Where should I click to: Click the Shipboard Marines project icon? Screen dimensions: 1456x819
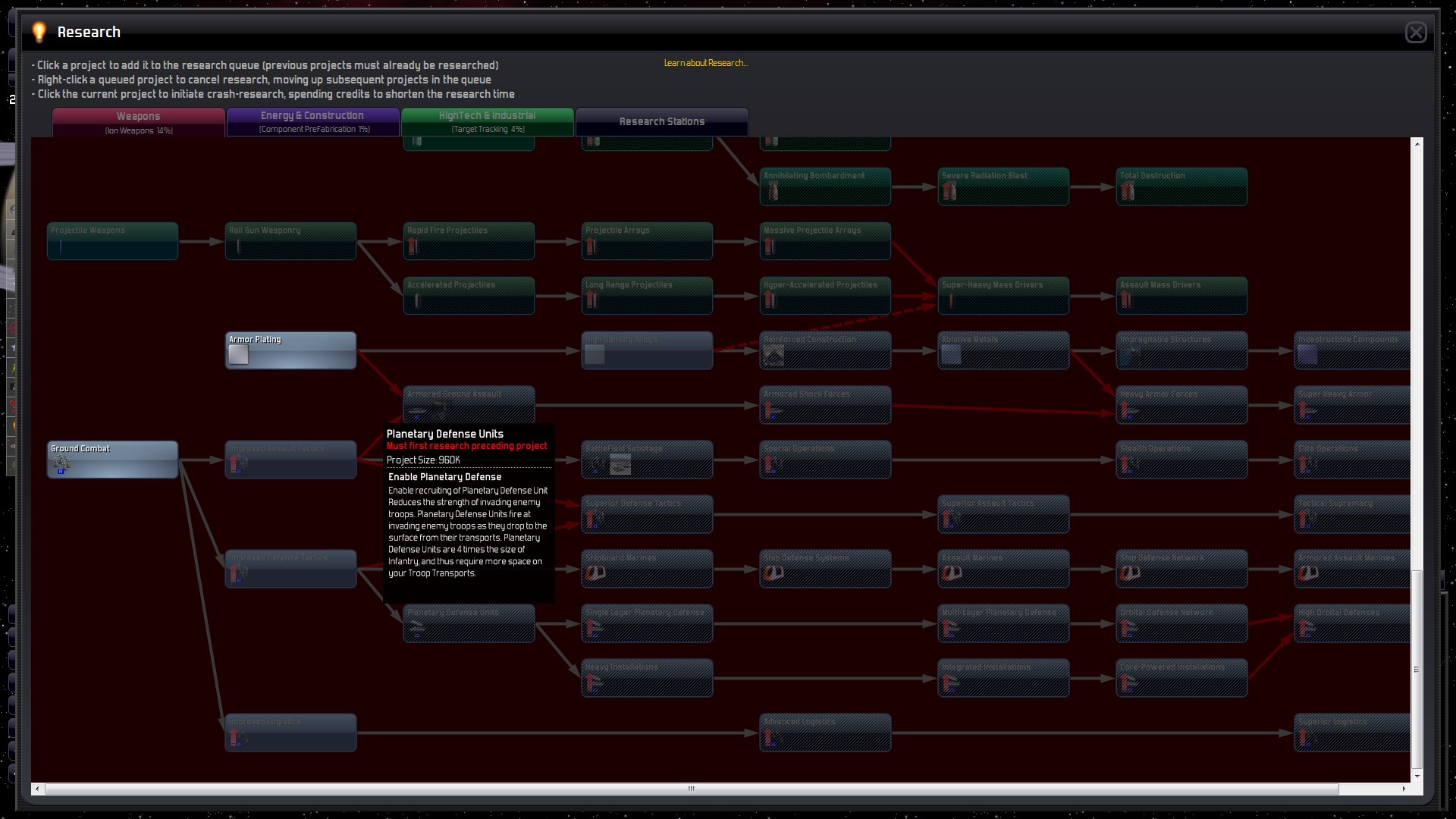[x=595, y=573]
